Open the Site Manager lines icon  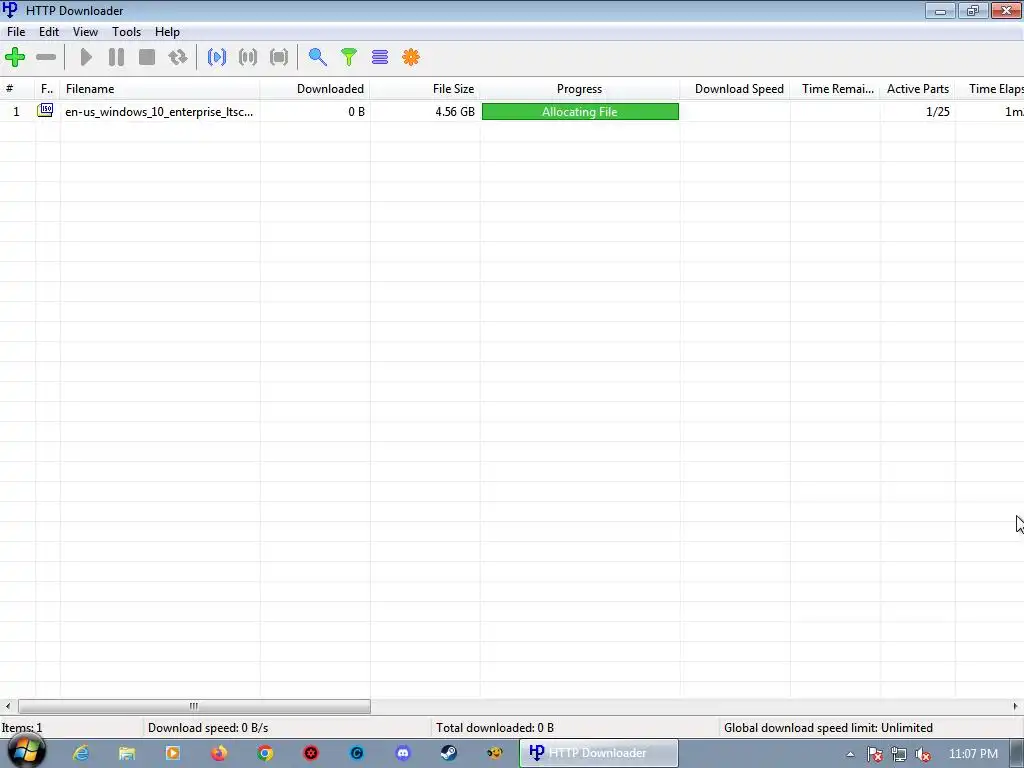point(380,57)
